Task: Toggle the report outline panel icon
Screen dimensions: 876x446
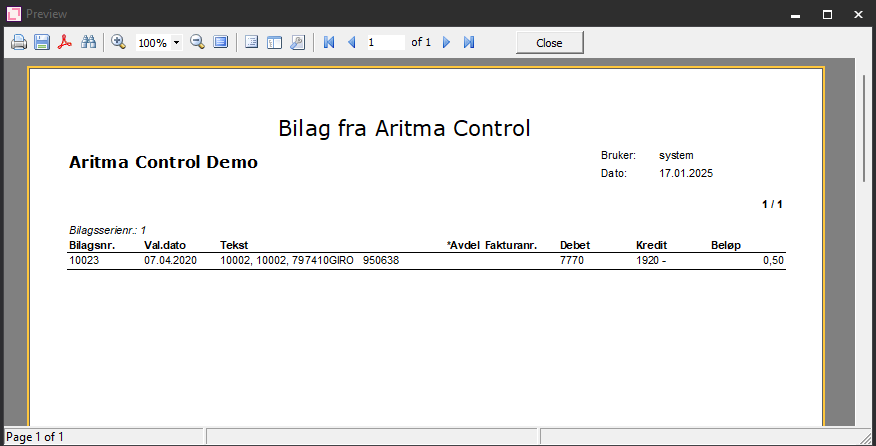Action: coord(251,43)
